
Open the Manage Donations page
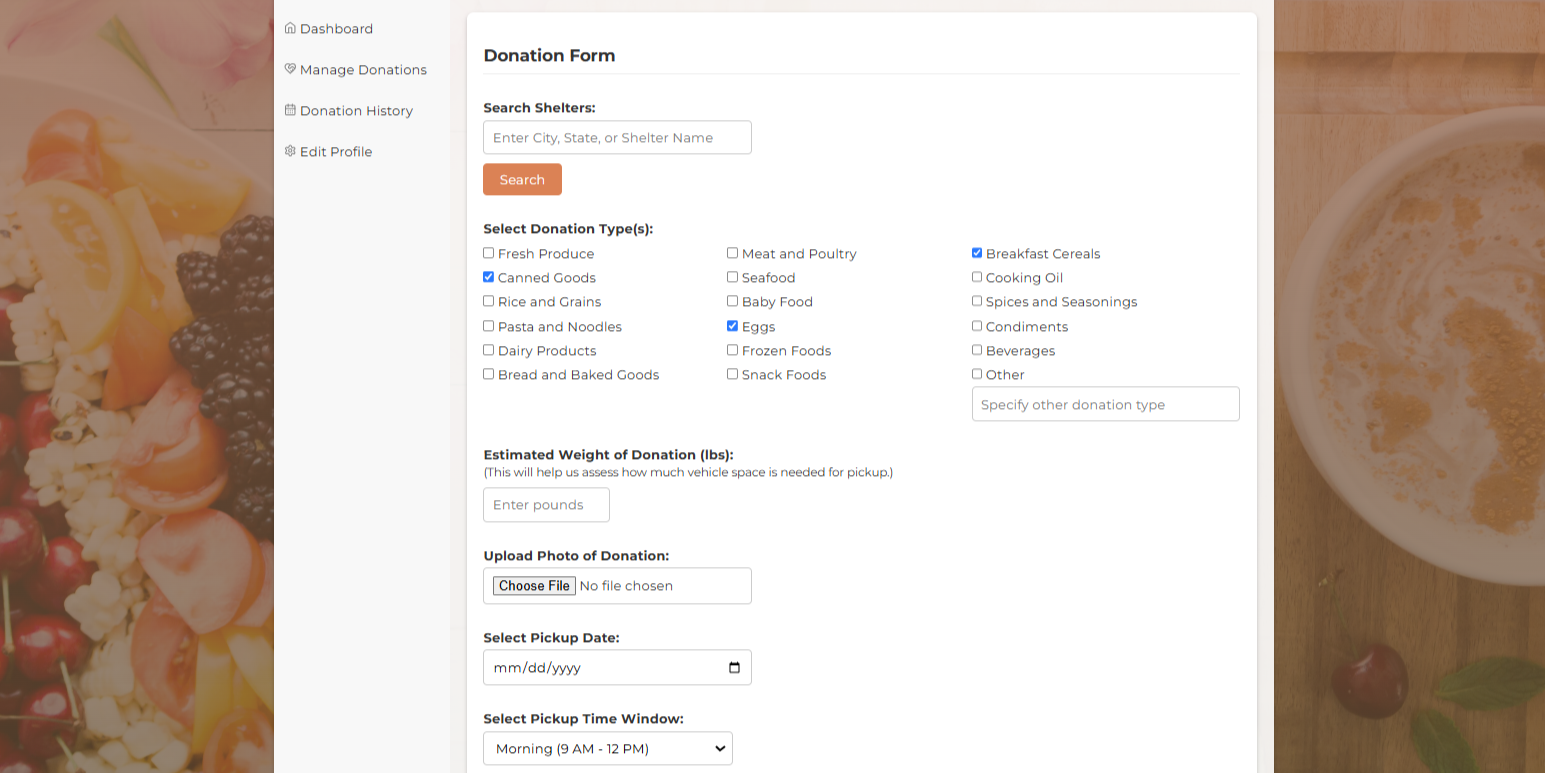coord(362,68)
